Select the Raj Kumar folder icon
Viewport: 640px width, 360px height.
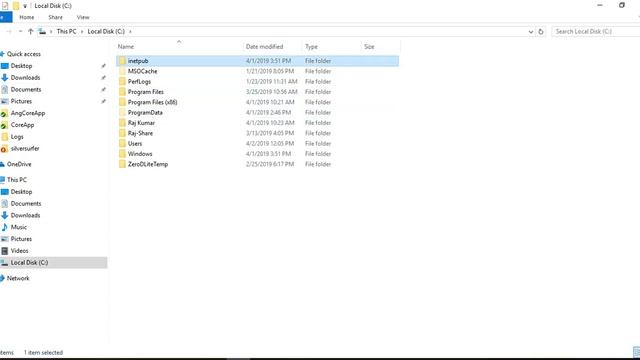click(x=122, y=123)
